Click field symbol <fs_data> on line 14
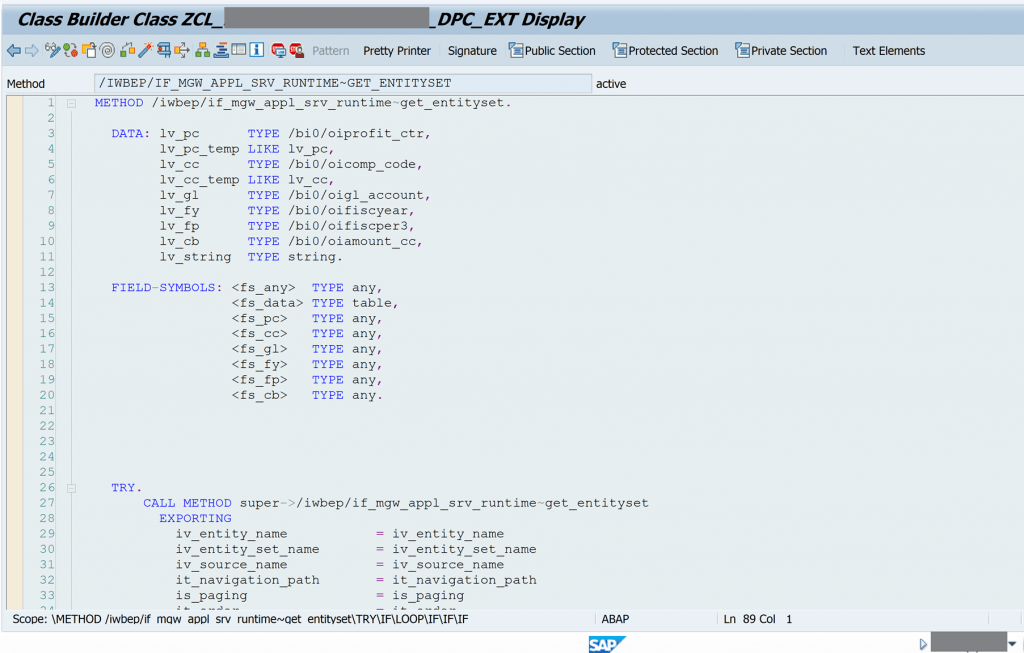 [267, 303]
